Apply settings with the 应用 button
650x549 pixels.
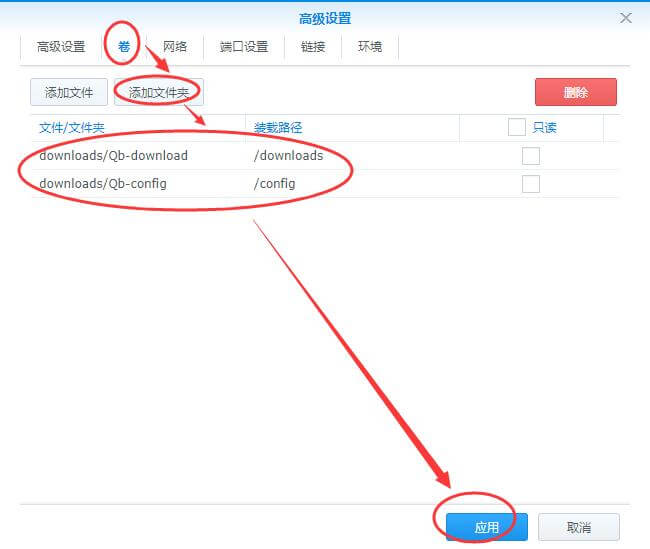(486, 527)
